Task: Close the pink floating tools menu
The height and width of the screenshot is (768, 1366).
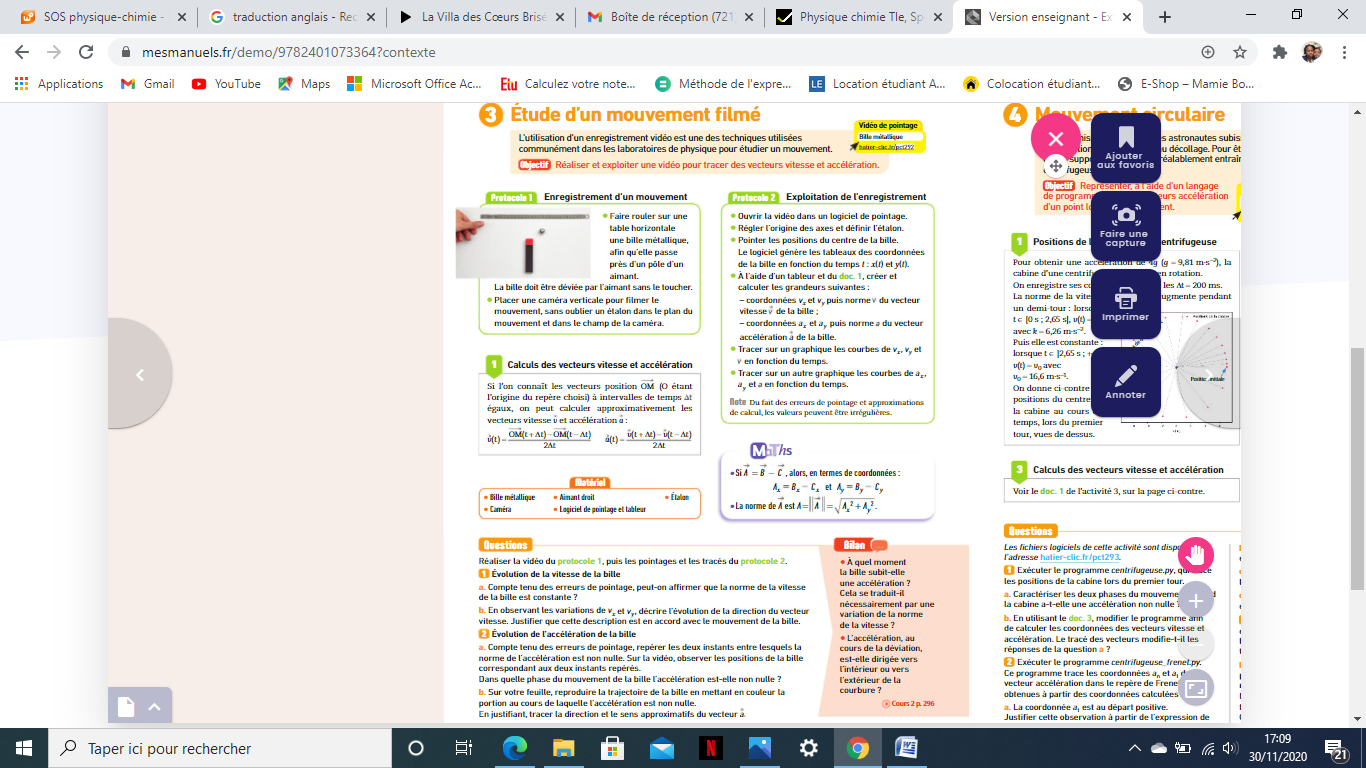Action: click(1055, 138)
